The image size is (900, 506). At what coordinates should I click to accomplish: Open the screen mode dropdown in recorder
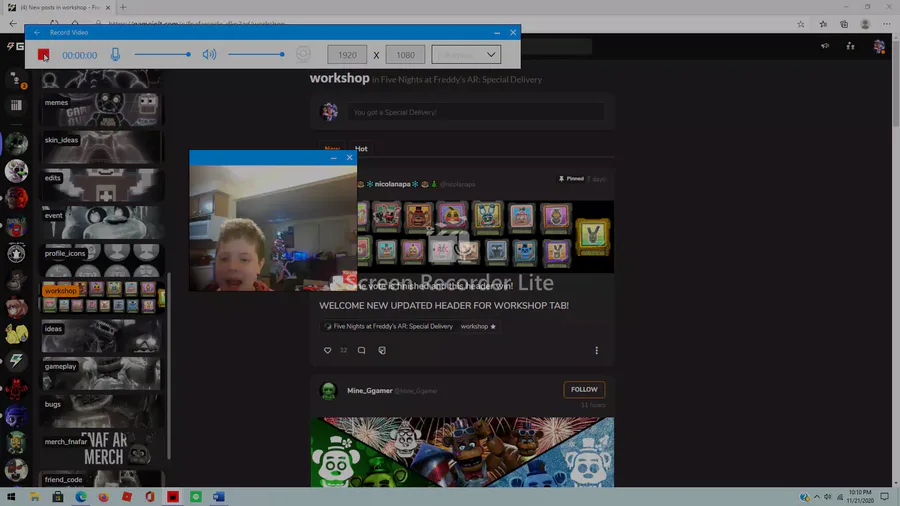pyautogui.click(x=466, y=55)
